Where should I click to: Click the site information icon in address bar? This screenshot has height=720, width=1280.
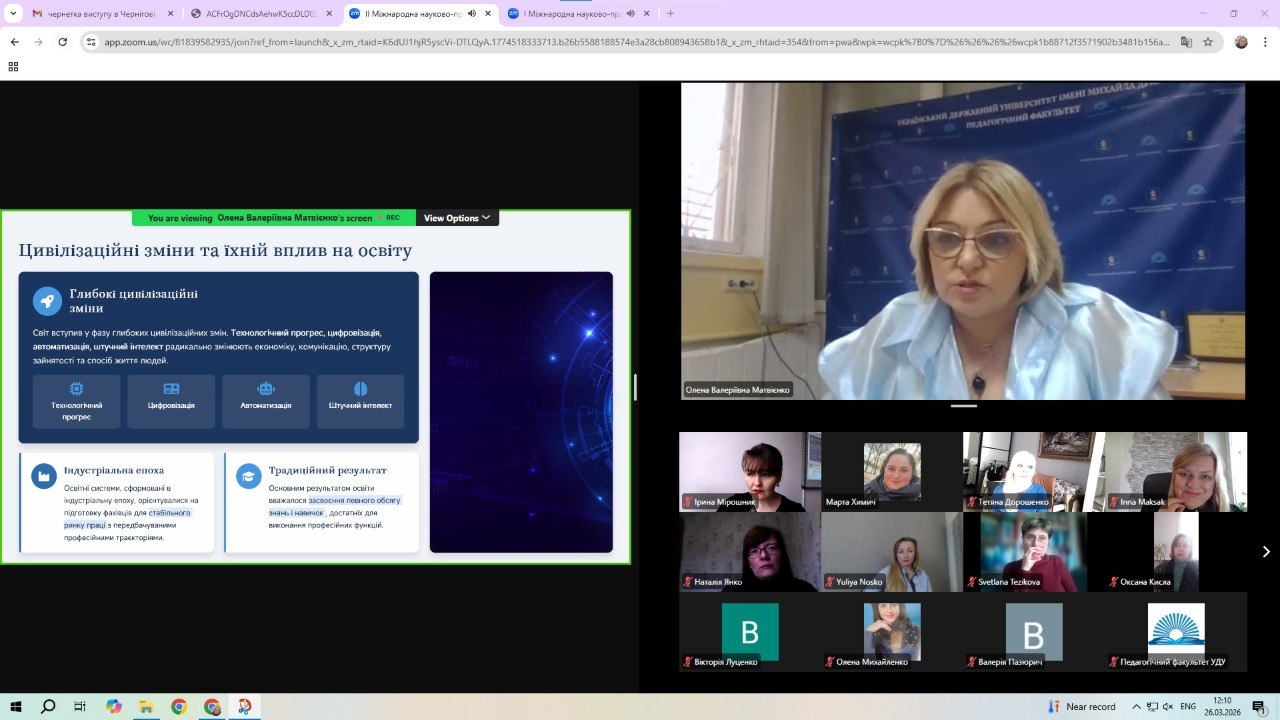[x=91, y=42]
